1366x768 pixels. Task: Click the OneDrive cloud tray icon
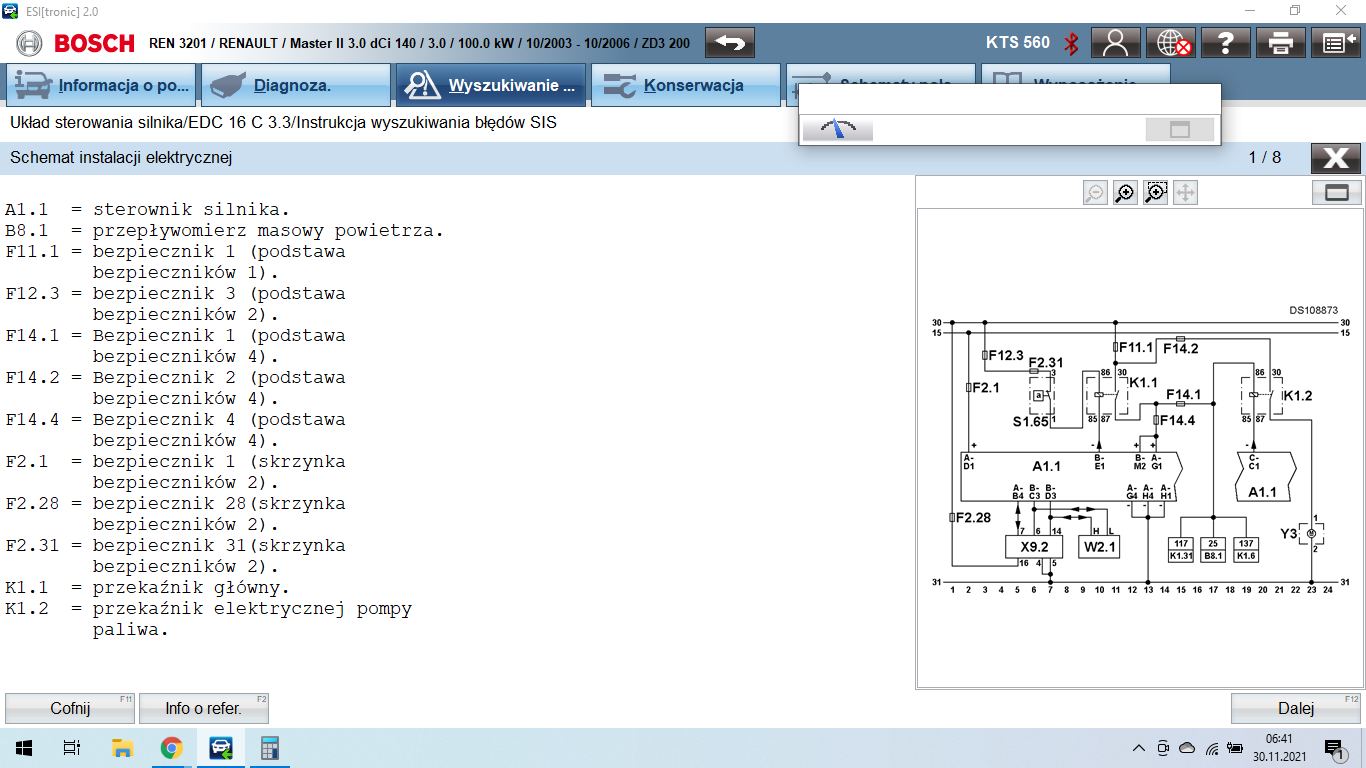1187,748
